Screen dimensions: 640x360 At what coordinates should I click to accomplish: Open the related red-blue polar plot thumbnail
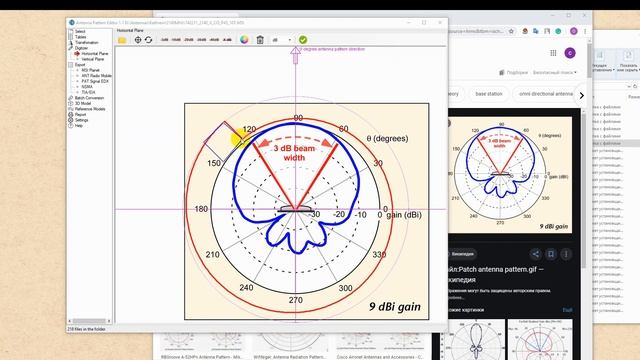tap(540, 340)
